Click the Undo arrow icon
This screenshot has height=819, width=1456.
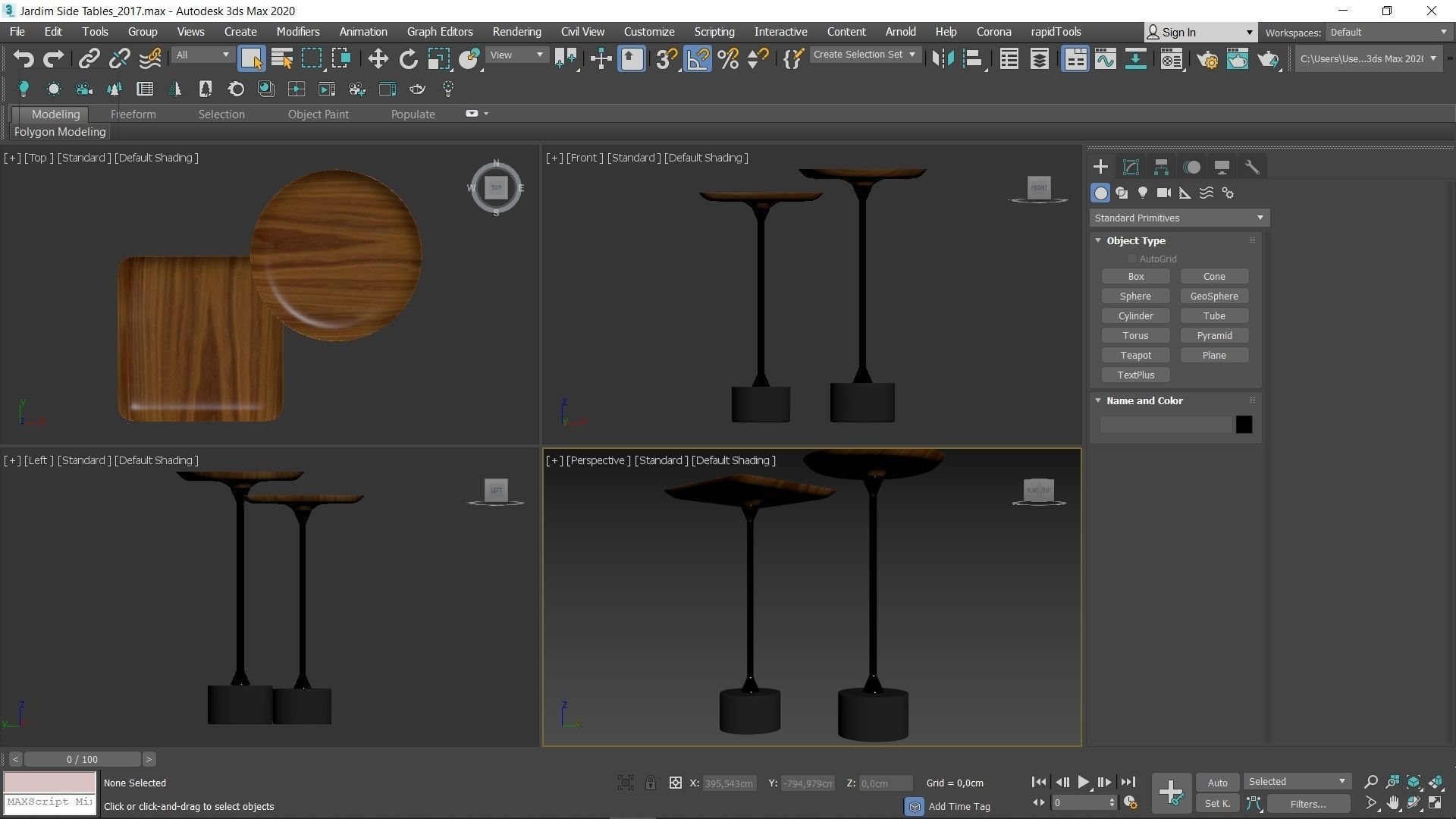(24, 58)
